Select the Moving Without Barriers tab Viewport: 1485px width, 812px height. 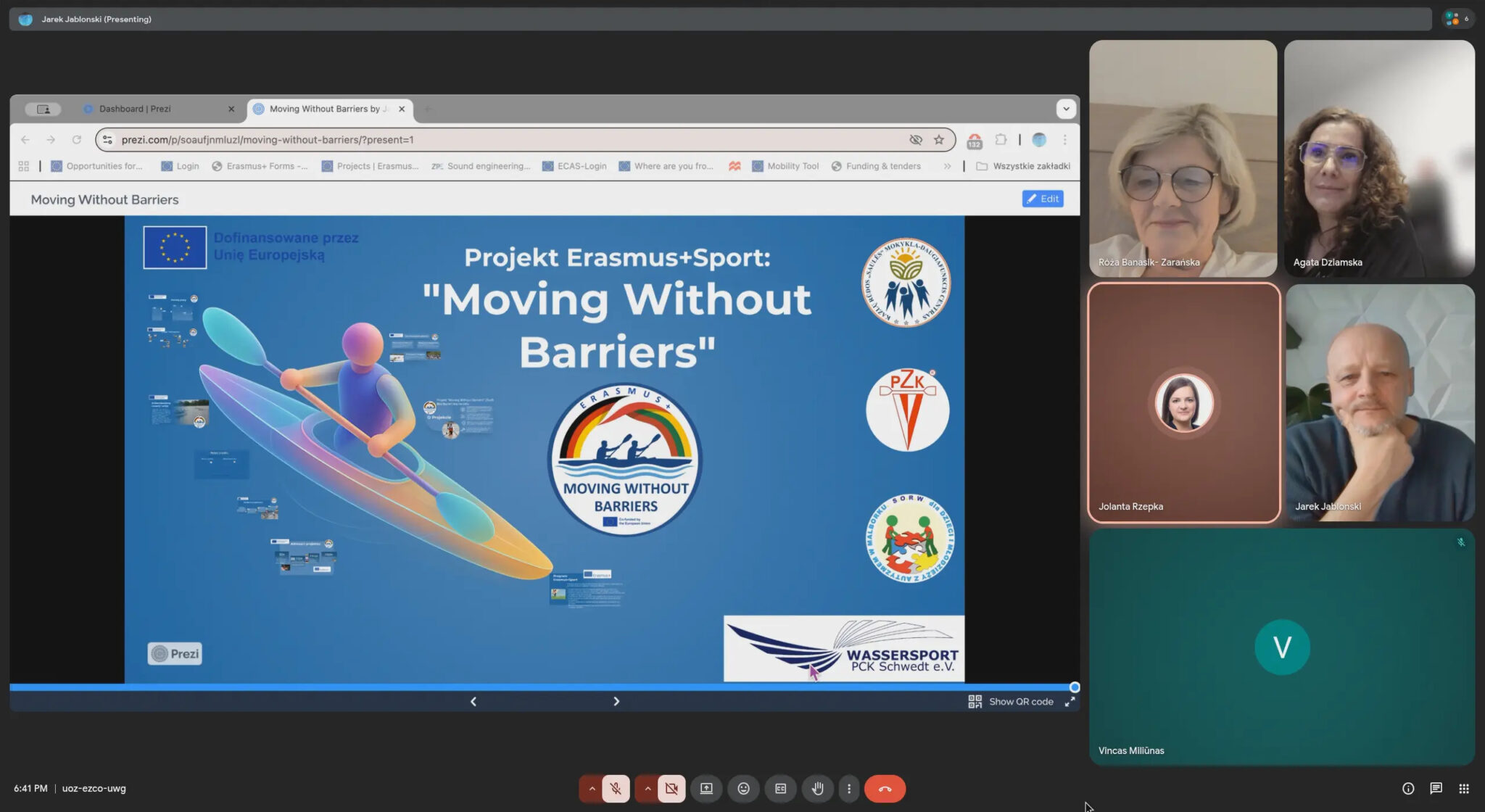(324, 109)
